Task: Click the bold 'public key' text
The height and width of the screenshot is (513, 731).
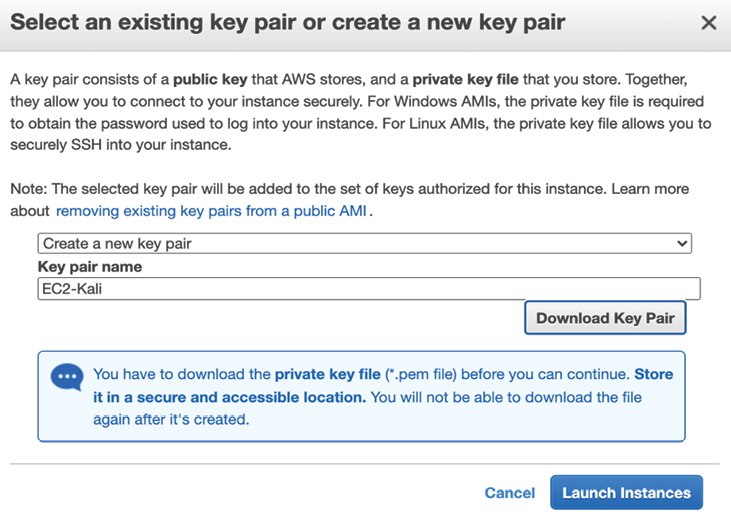Action: pos(210,80)
